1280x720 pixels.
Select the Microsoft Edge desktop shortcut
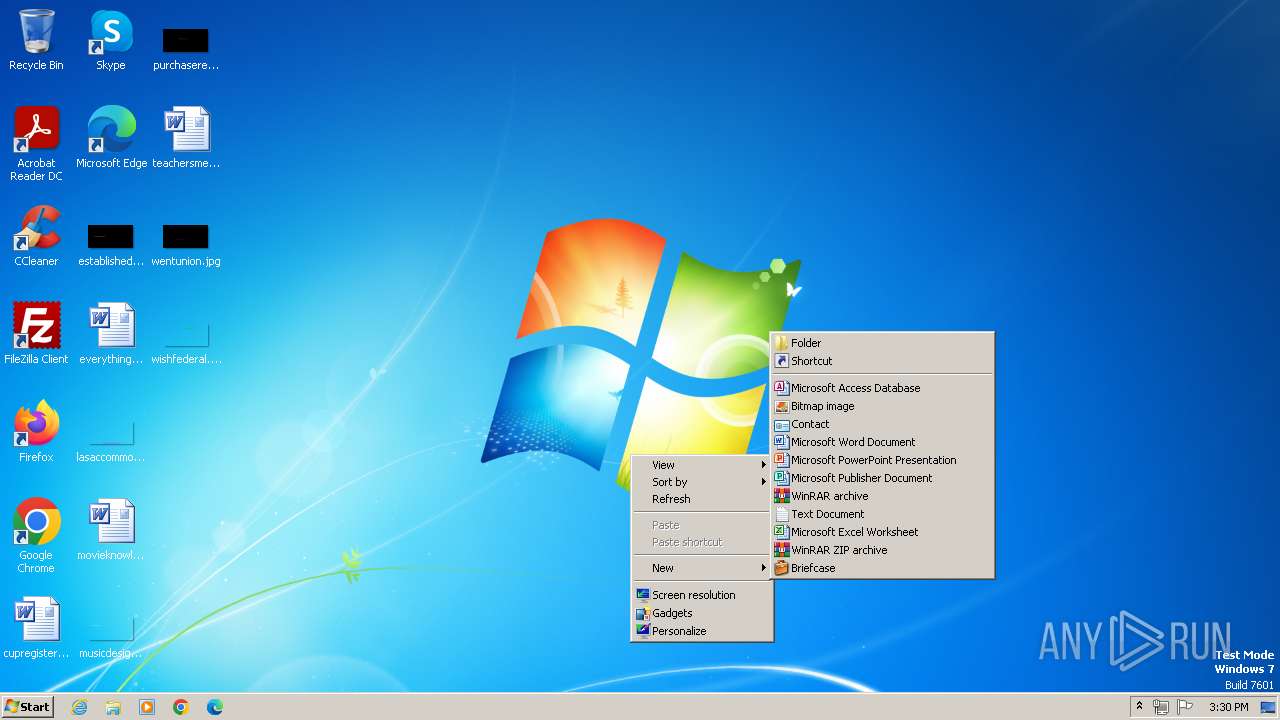(111, 137)
